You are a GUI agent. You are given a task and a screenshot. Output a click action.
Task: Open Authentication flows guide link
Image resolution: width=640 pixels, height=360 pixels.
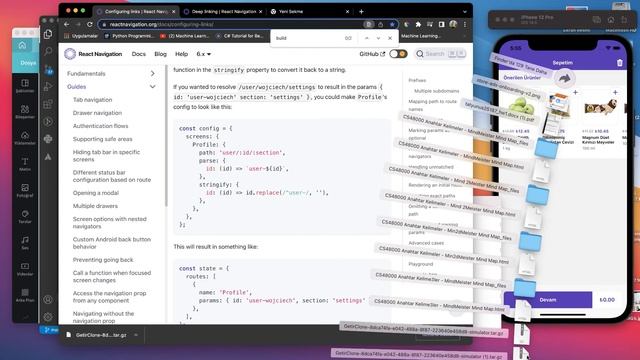pos(100,126)
